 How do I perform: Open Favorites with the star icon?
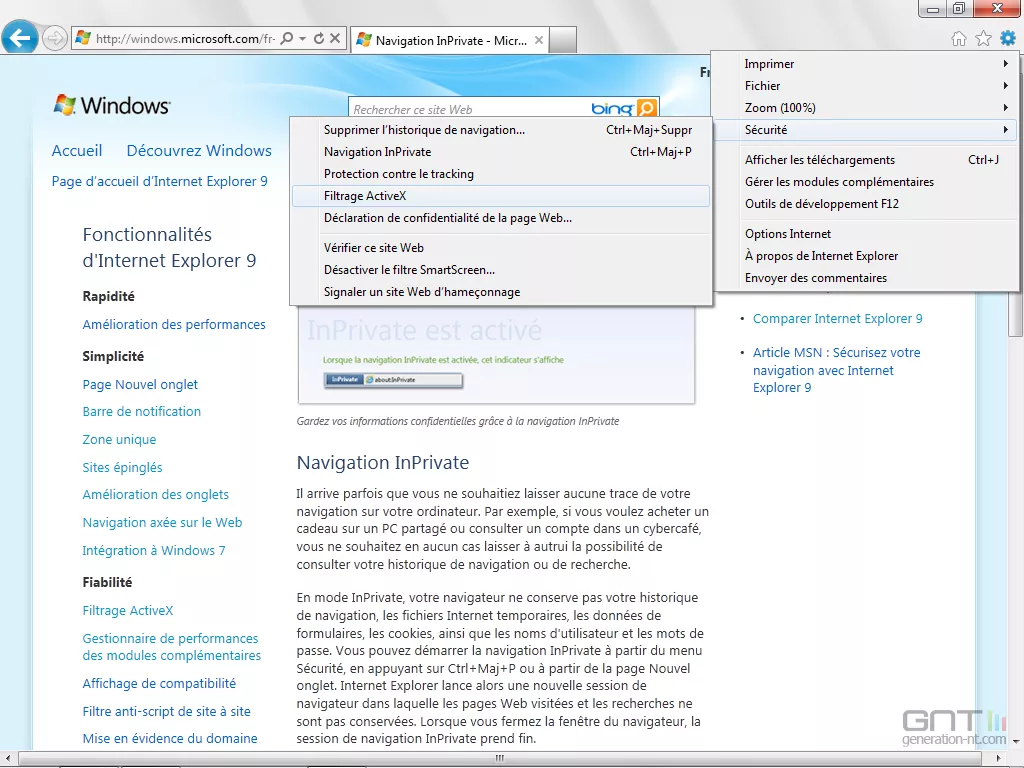984,39
